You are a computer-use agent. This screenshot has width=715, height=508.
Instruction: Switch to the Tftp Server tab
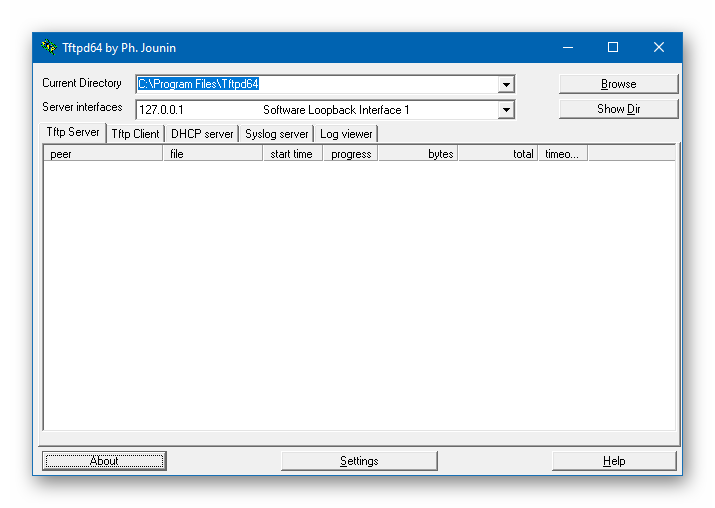[x=73, y=132]
